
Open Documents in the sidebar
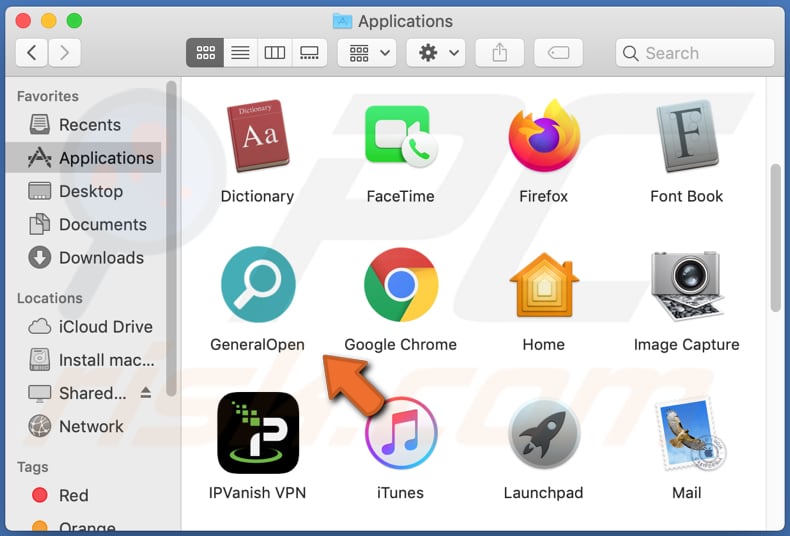[x=83, y=224]
